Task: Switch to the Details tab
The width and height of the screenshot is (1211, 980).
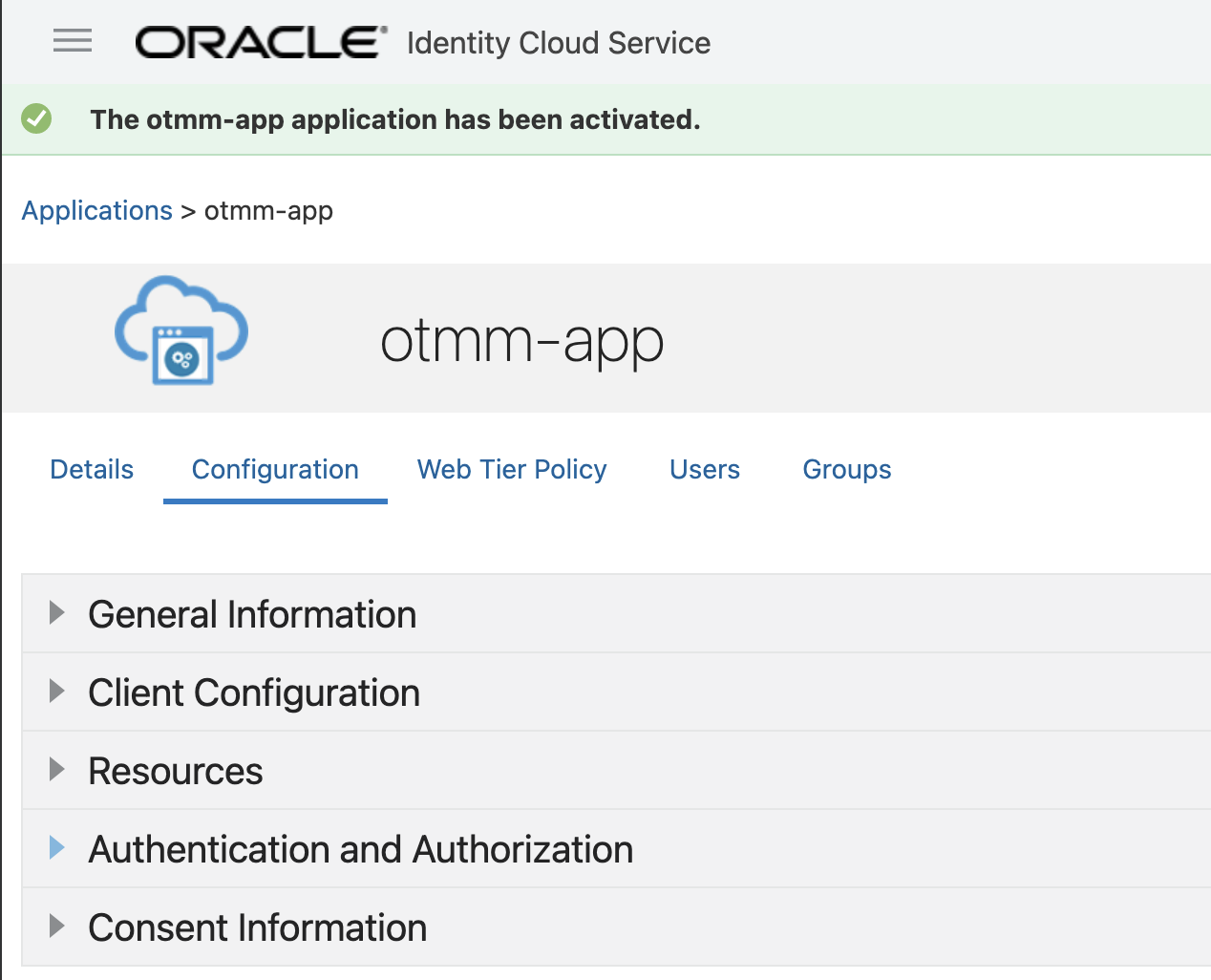Action: [x=92, y=470]
